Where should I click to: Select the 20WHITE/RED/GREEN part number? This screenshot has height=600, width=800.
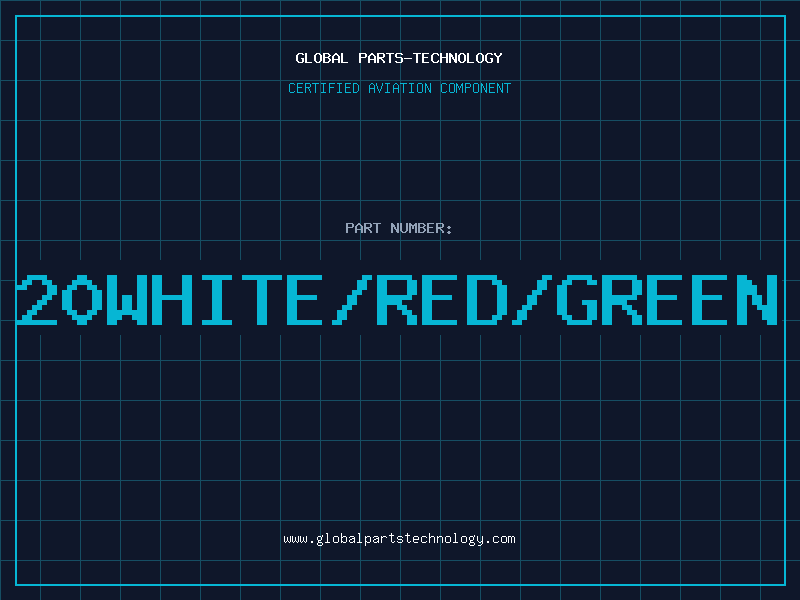click(x=397, y=299)
